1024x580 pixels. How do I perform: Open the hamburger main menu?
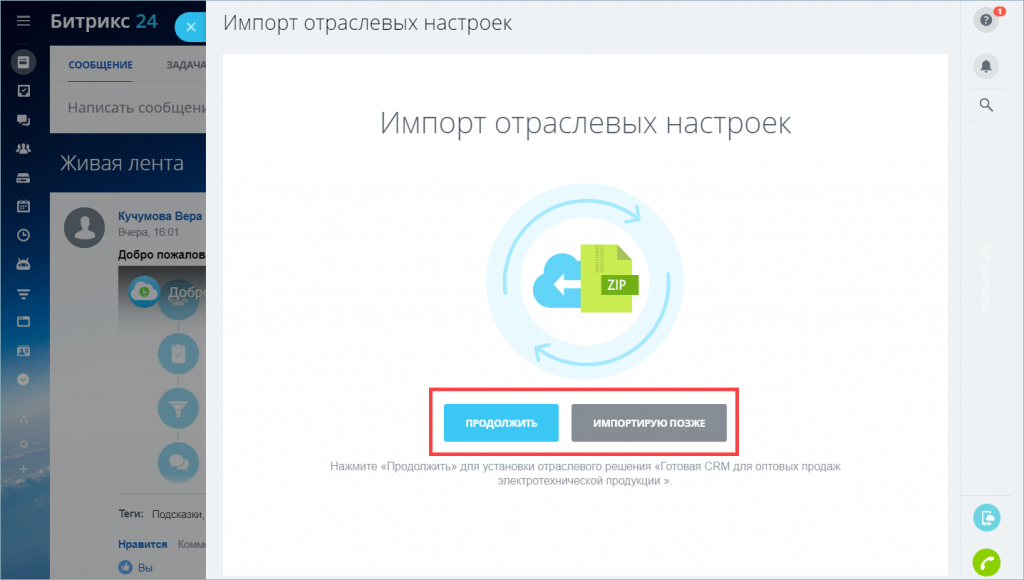click(x=24, y=20)
